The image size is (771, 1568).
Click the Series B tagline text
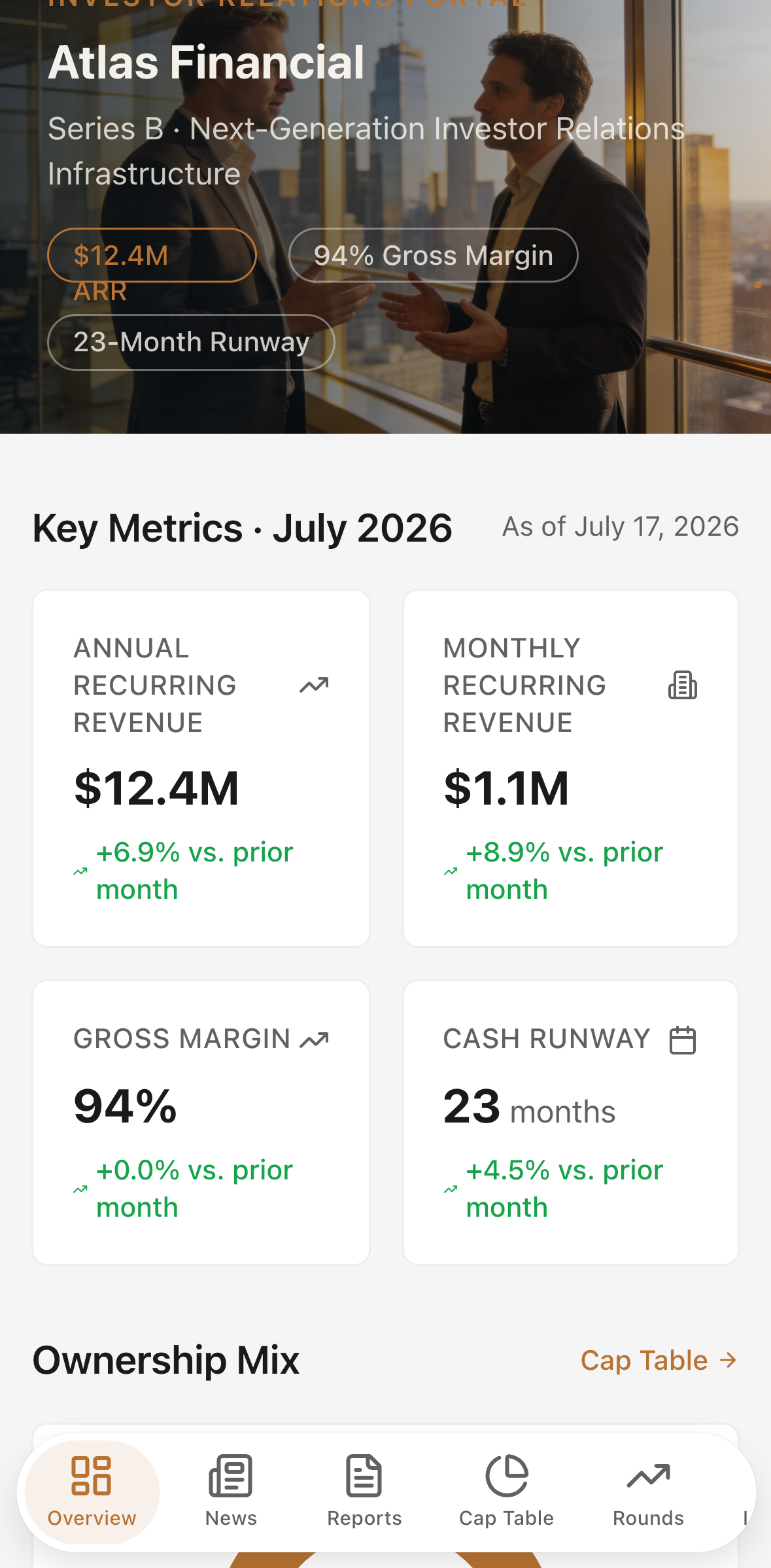click(366, 151)
